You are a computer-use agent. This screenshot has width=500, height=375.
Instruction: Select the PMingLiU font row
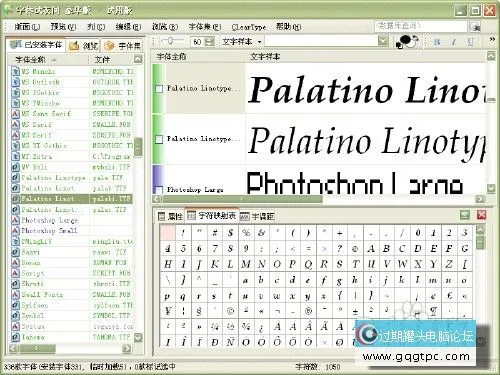72,241
